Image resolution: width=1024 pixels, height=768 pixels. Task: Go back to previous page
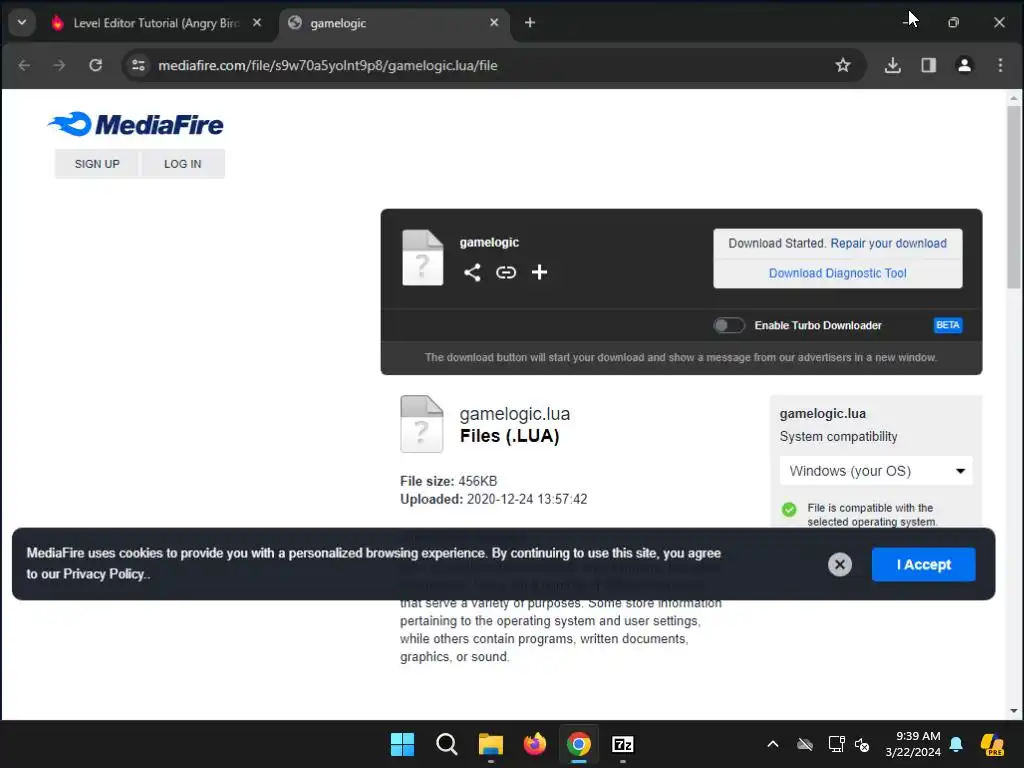(x=24, y=65)
